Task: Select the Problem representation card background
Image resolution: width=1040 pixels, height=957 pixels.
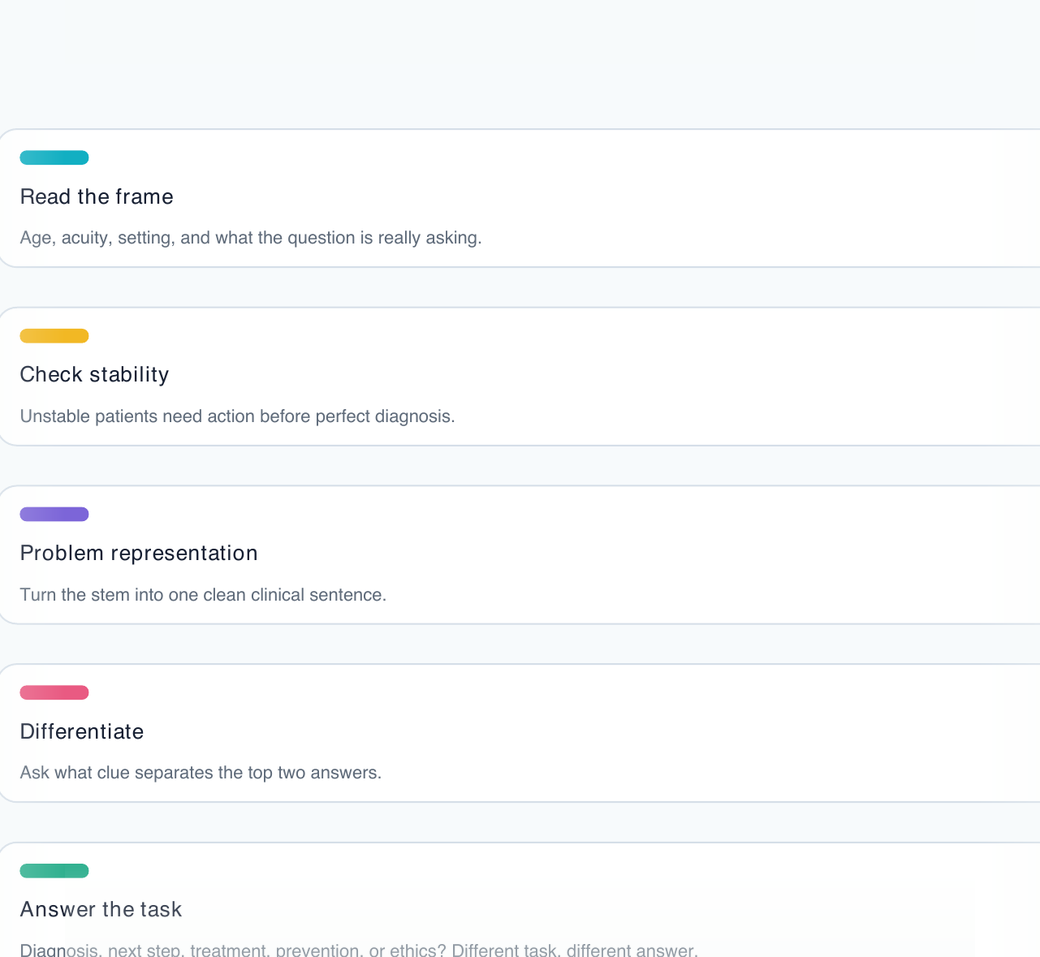Action: point(520,555)
